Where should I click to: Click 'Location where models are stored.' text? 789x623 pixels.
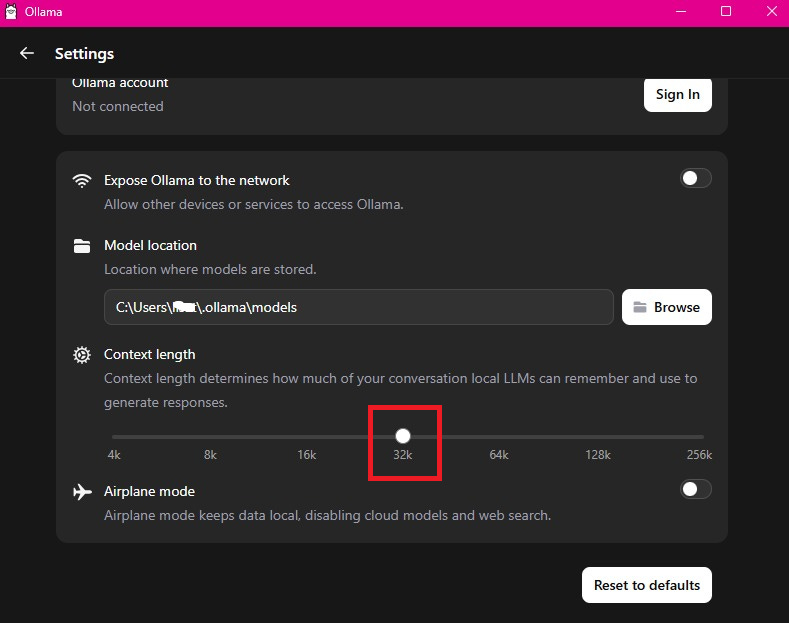(210, 269)
